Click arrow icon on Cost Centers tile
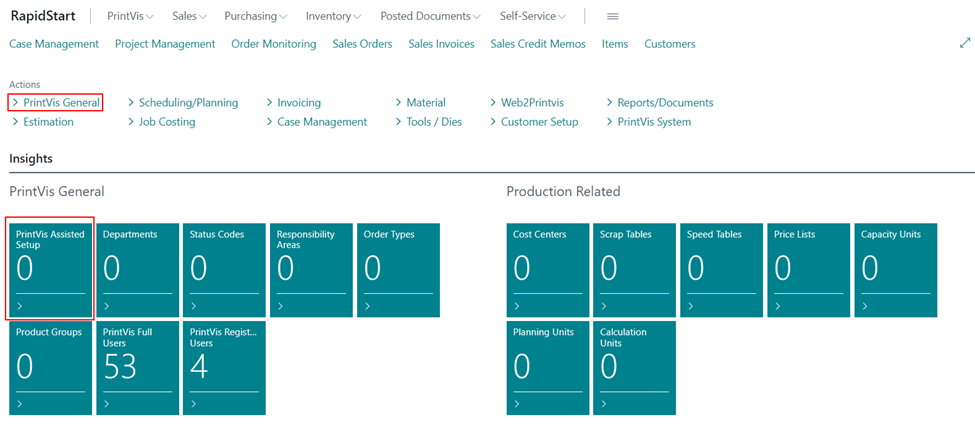This screenshot has width=975, height=433. tap(517, 306)
